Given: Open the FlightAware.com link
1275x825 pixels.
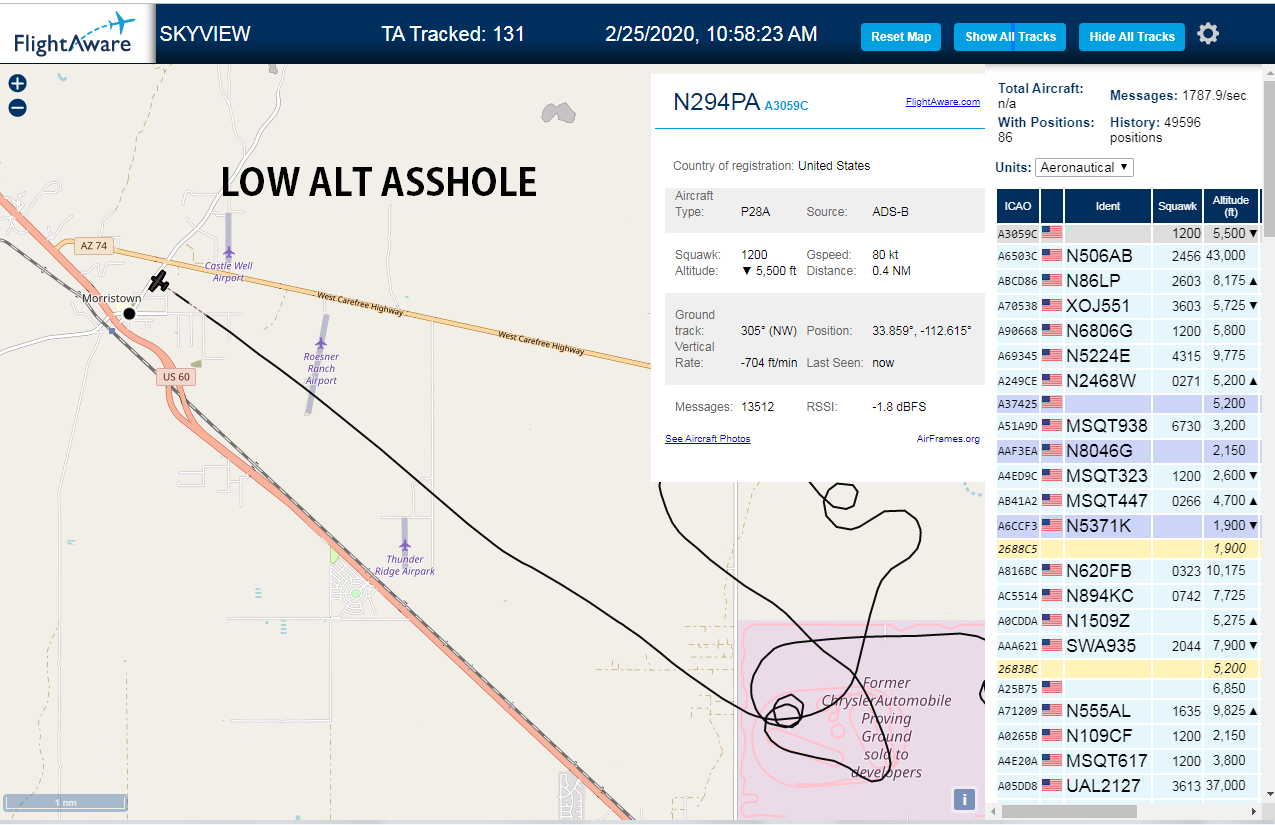Looking at the screenshot, I should 943,102.
